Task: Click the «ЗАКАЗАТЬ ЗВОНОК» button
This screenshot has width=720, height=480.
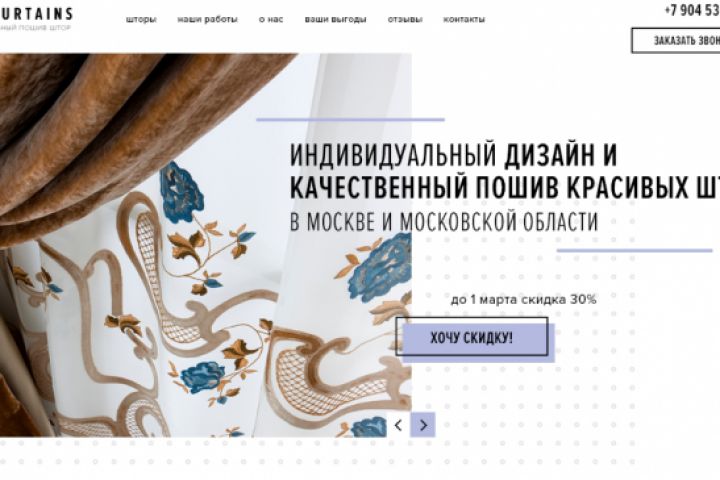Action: click(x=675, y=40)
